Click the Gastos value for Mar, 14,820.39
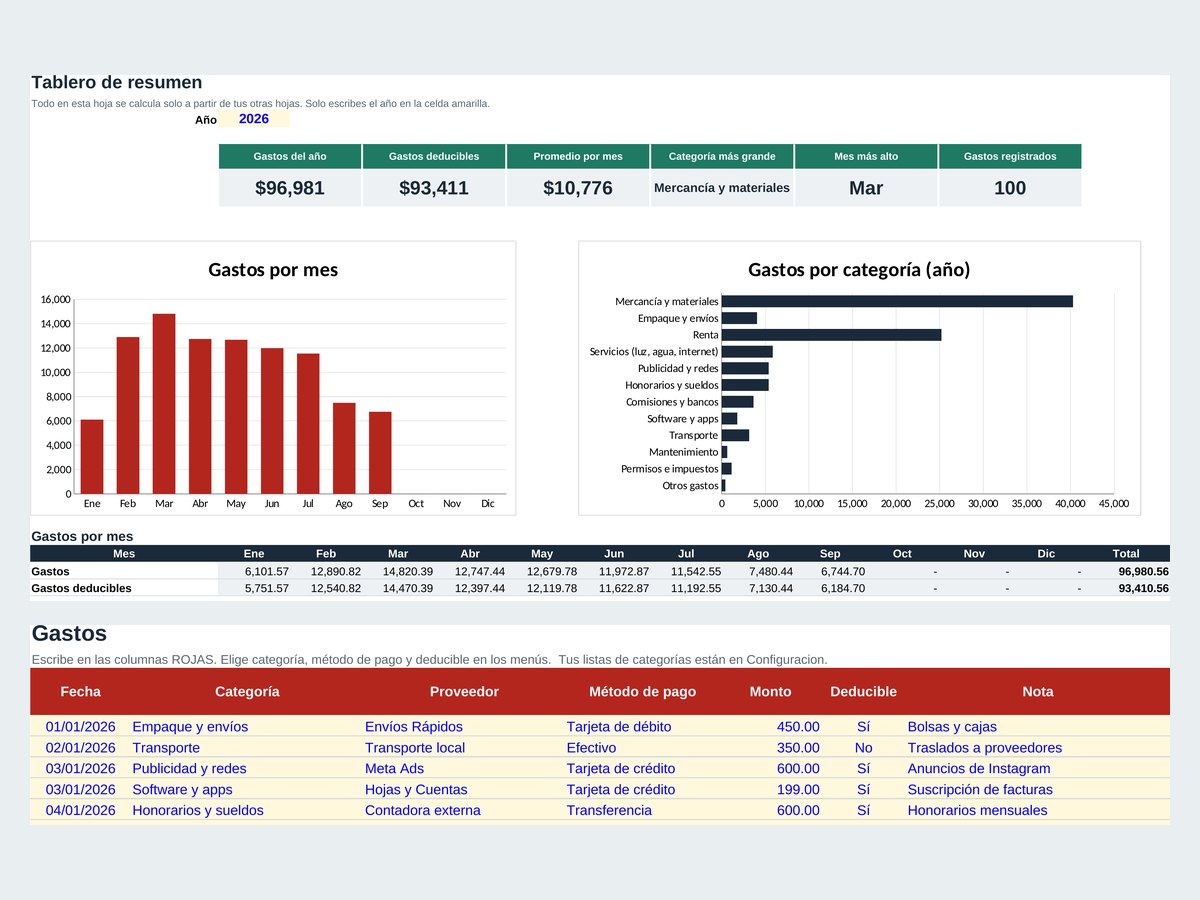This screenshot has height=900, width=1200. click(x=398, y=571)
